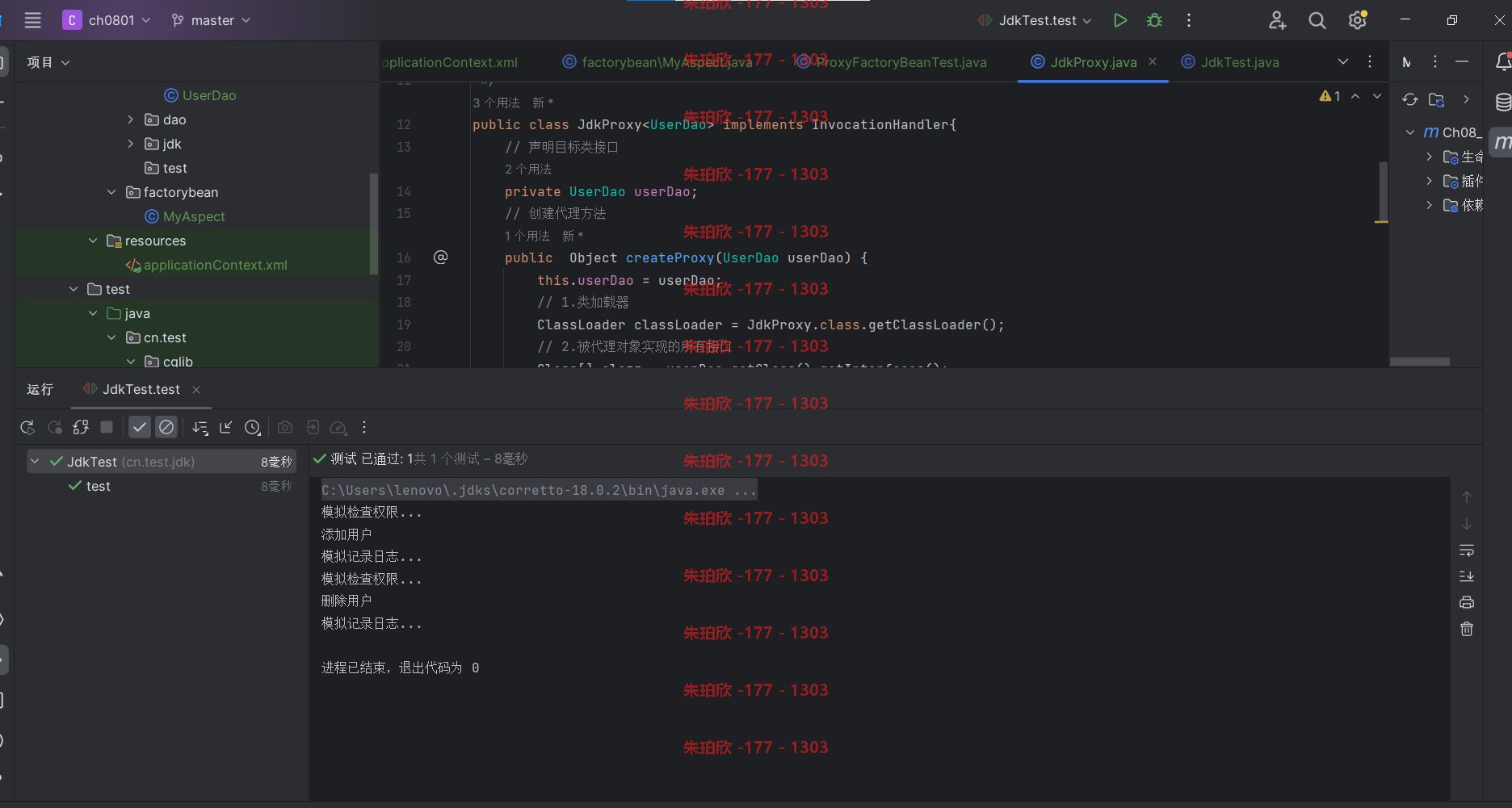1512x808 pixels.
Task: Reload Maven projects icon
Action: pyautogui.click(x=1410, y=99)
